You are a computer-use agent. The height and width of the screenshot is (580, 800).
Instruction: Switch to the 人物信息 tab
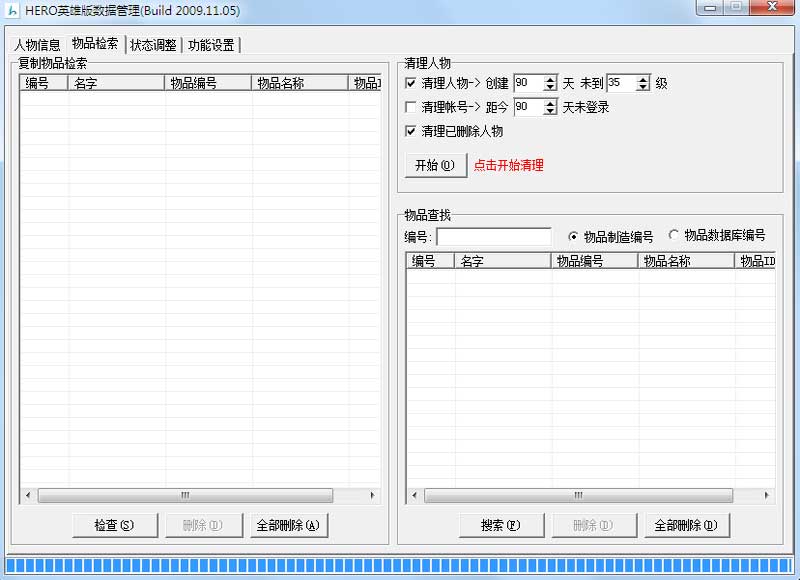(x=37, y=45)
